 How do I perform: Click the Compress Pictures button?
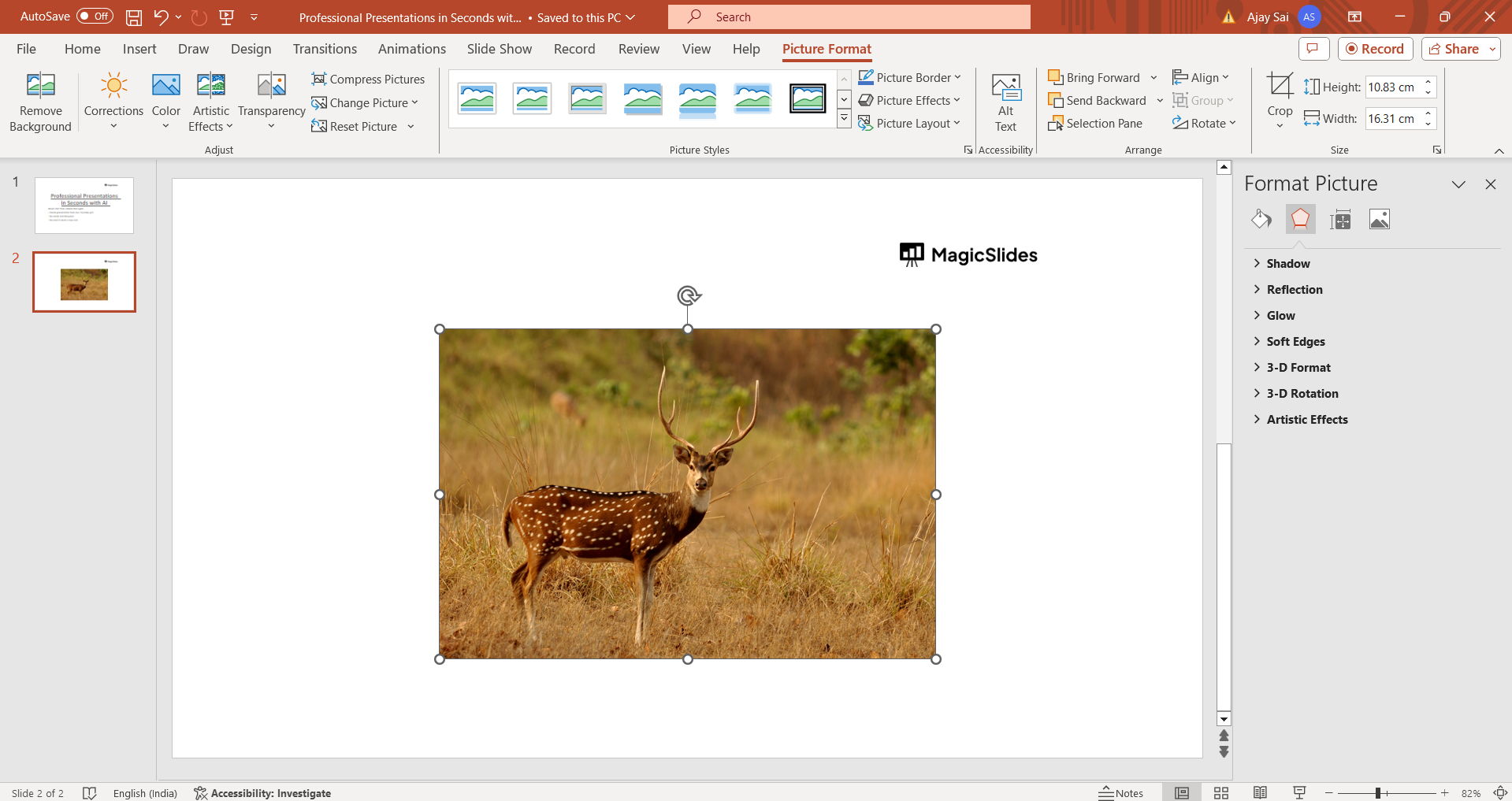368,79
